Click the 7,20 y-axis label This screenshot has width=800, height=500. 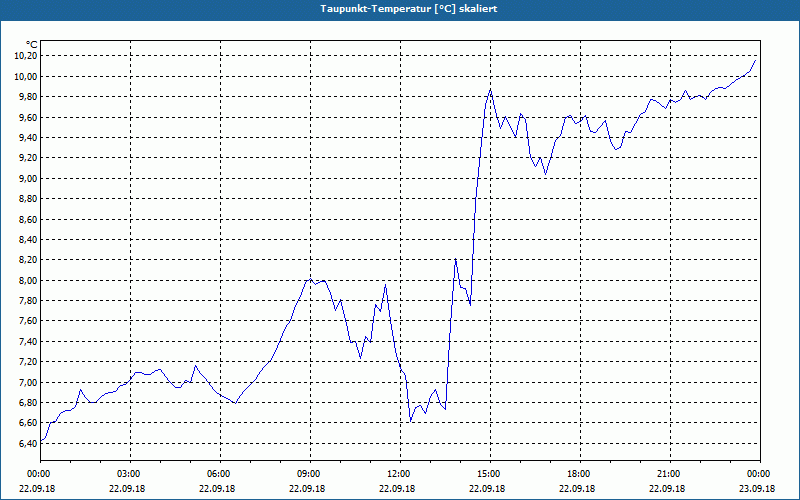click(28, 362)
